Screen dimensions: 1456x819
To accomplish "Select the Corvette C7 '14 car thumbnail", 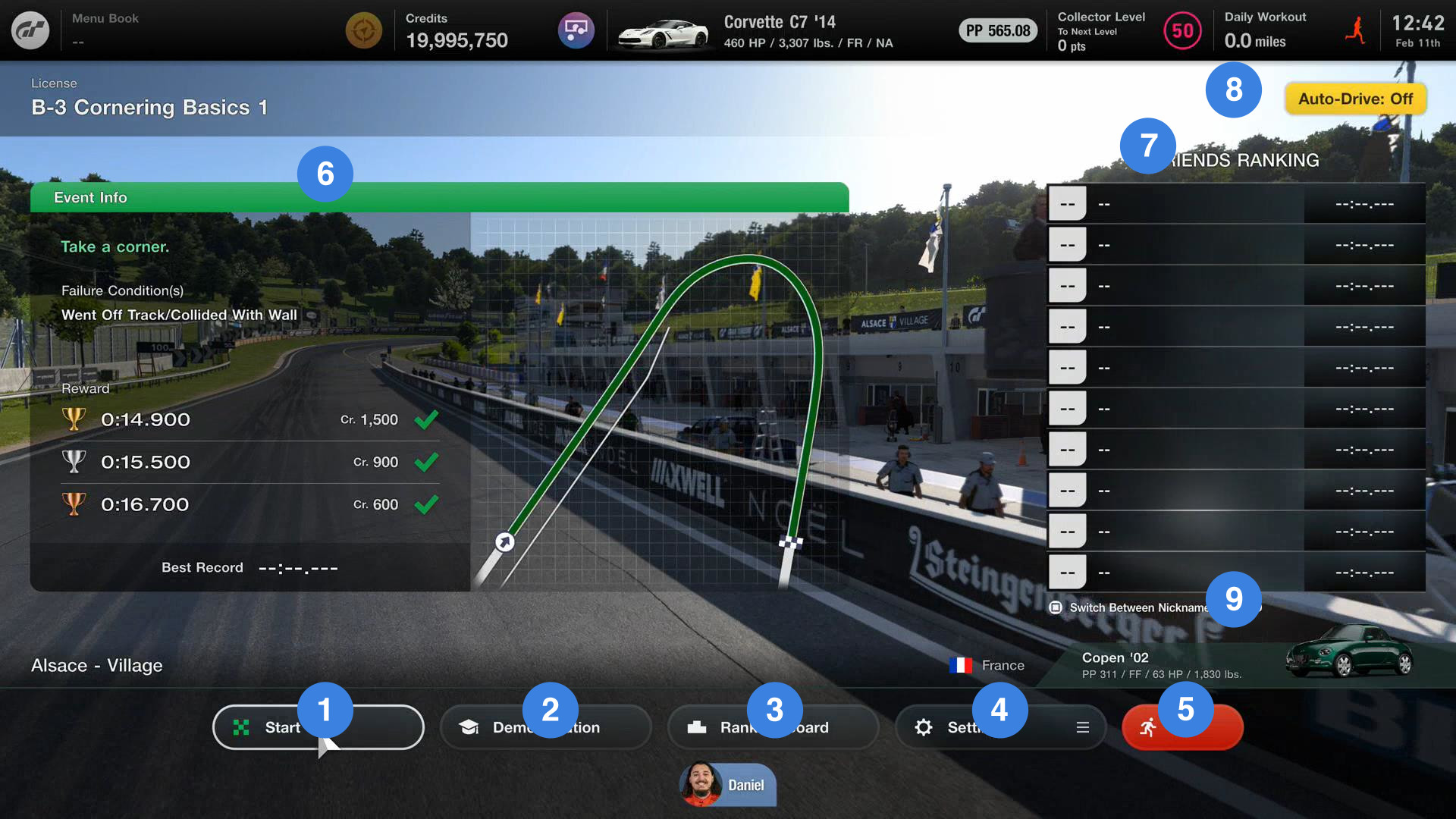I will point(663,33).
